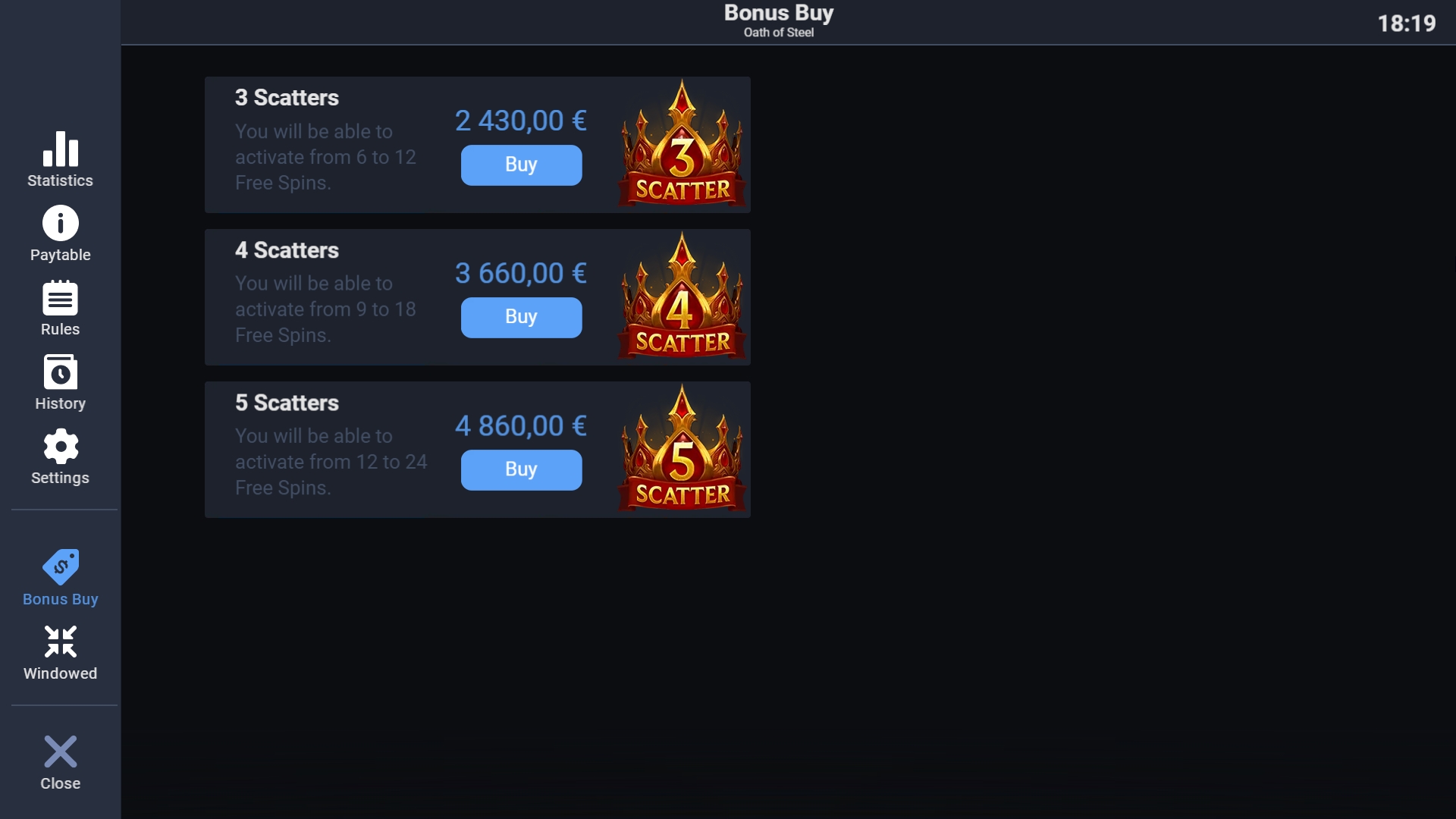Click the 2 430,00 € price

521,121
